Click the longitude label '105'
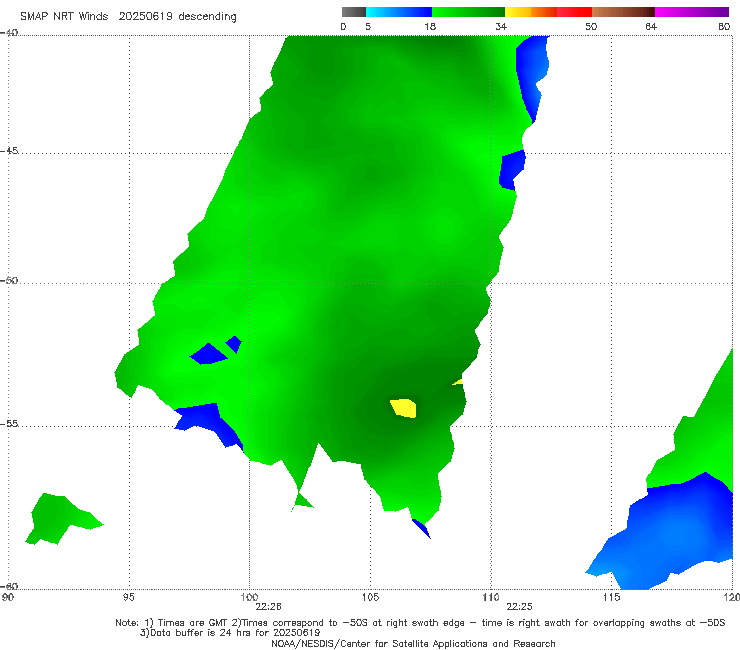Screen dimensions: 740x650 (370, 598)
